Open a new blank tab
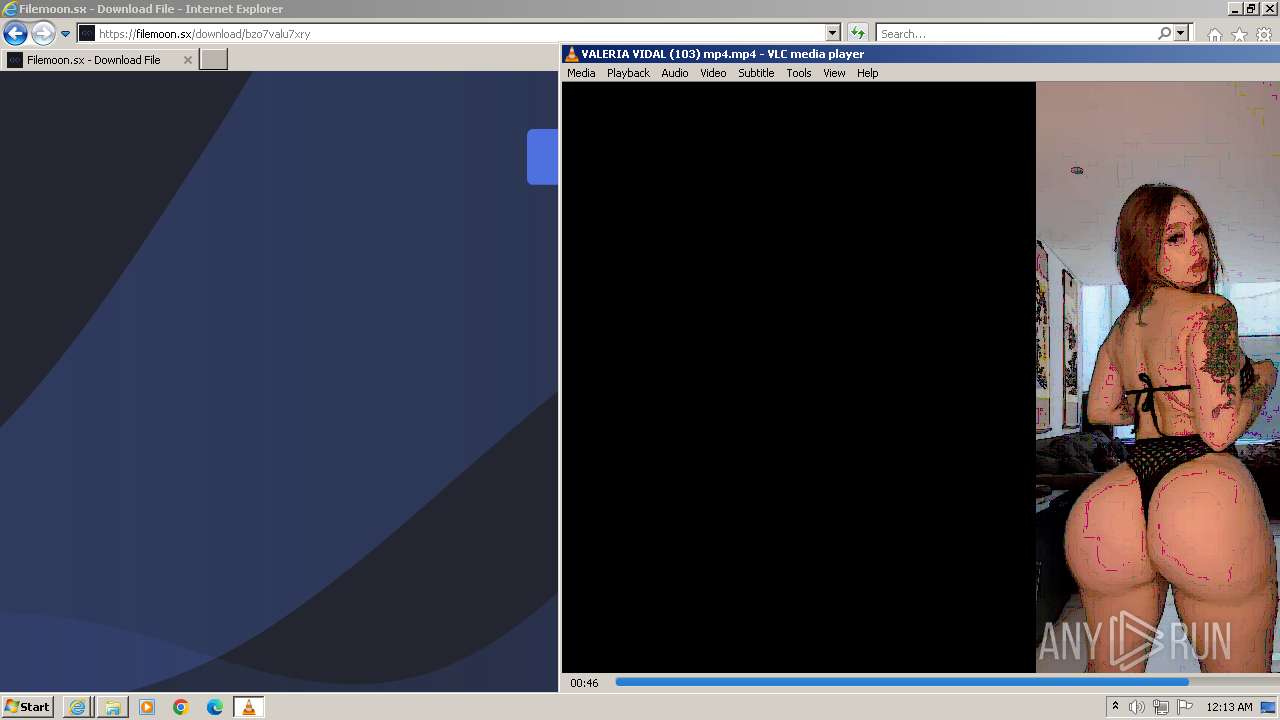 [214, 60]
